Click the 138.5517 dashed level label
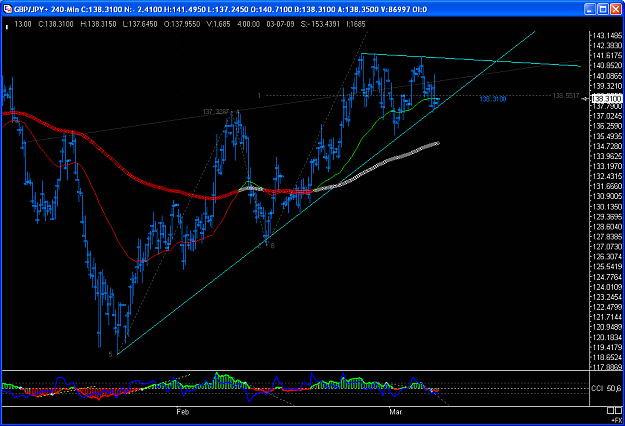The image size is (625, 426). point(566,96)
